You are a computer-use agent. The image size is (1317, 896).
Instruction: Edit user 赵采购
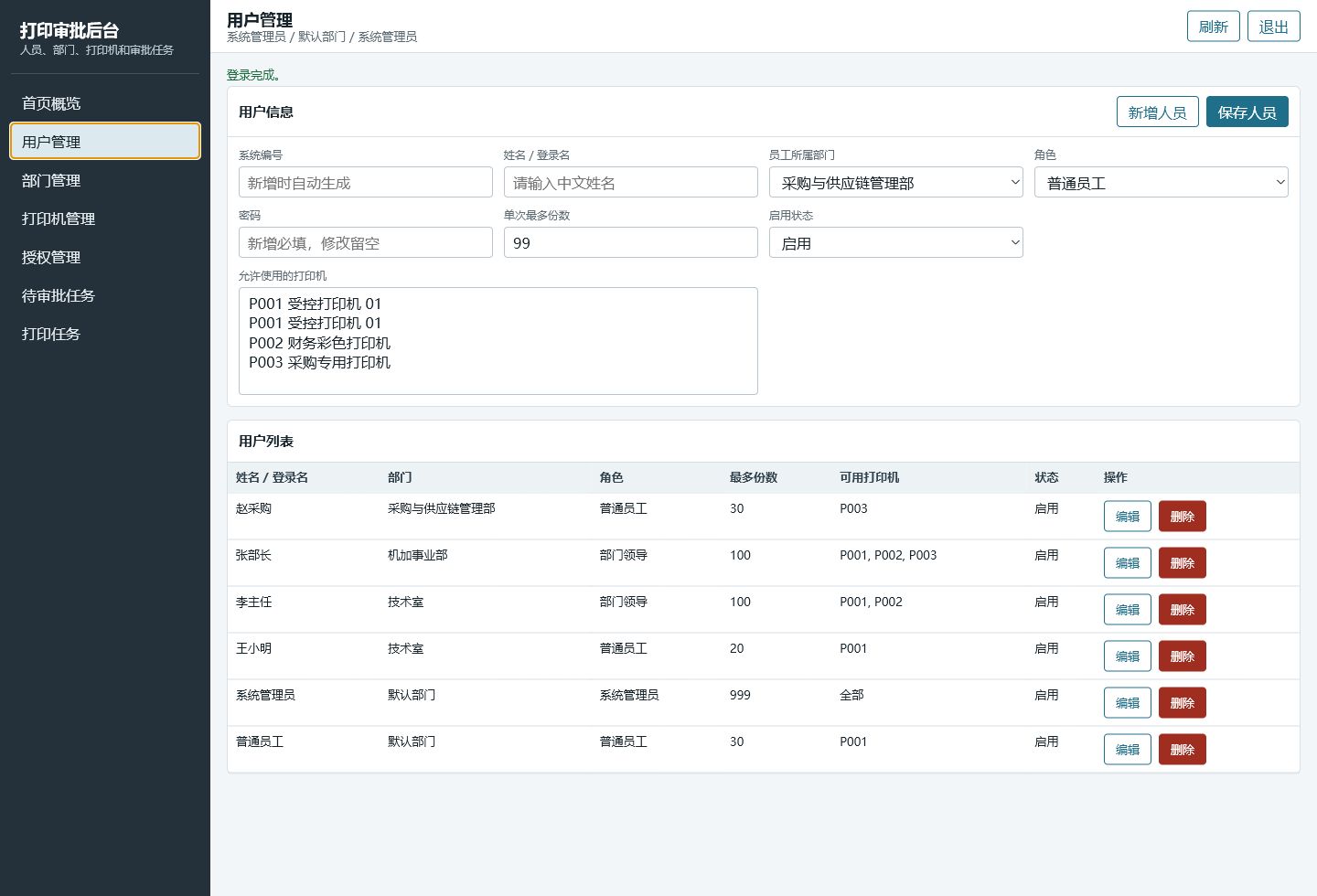click(1128, 517)
